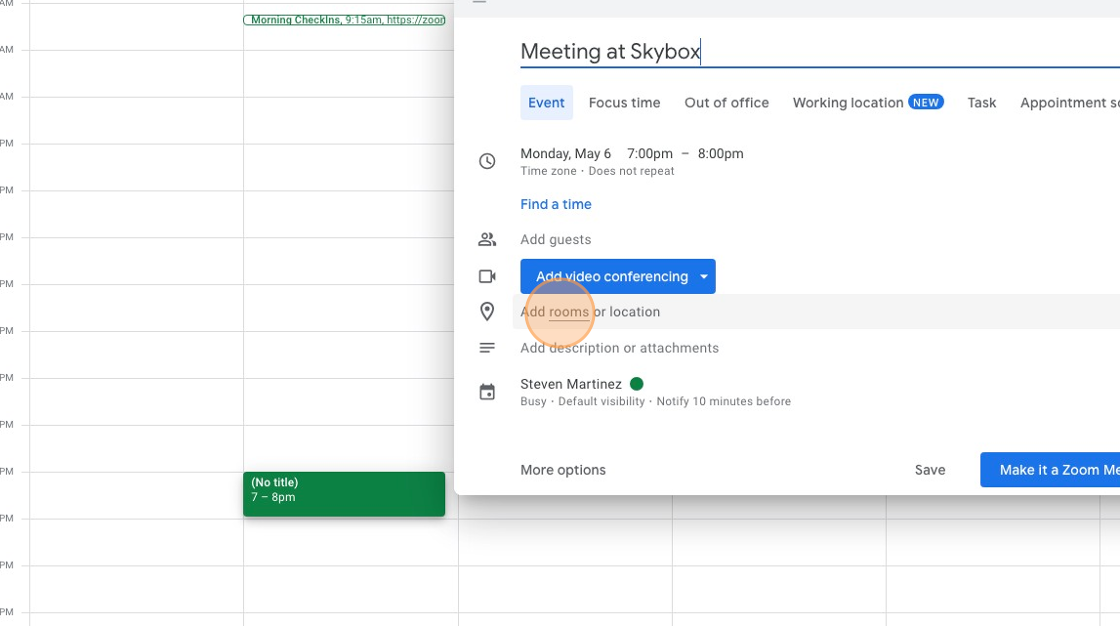1120x626 pixels.
Task: Click the location pin icon
Action: (x=487, y=312)
